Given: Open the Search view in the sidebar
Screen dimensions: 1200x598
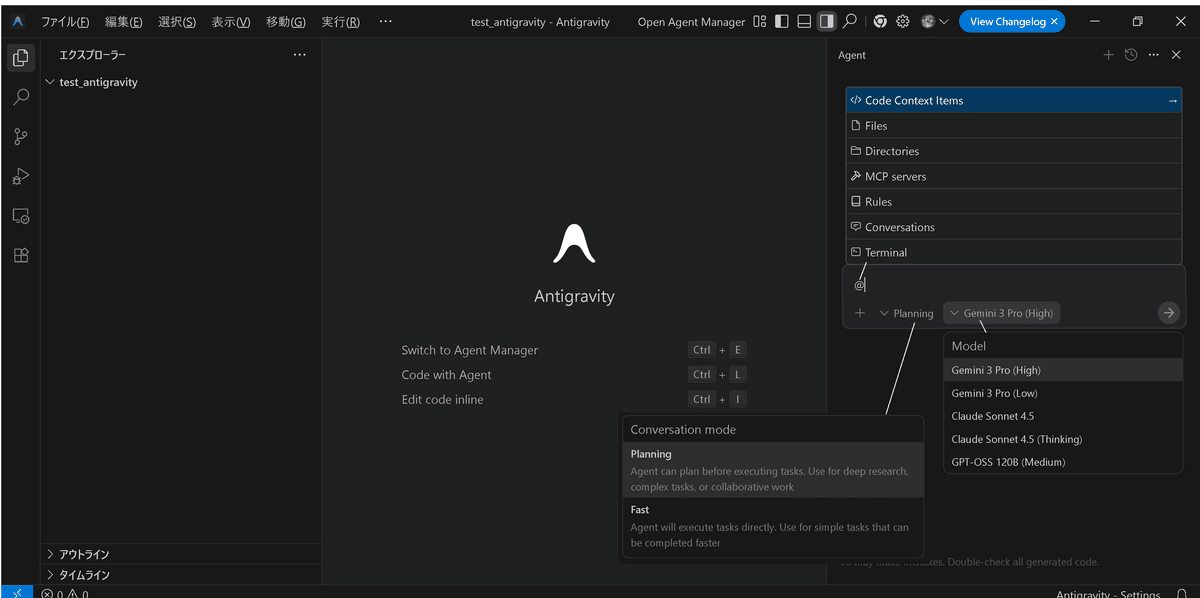Looking at the screenshot, I should [x=21, y=96].
